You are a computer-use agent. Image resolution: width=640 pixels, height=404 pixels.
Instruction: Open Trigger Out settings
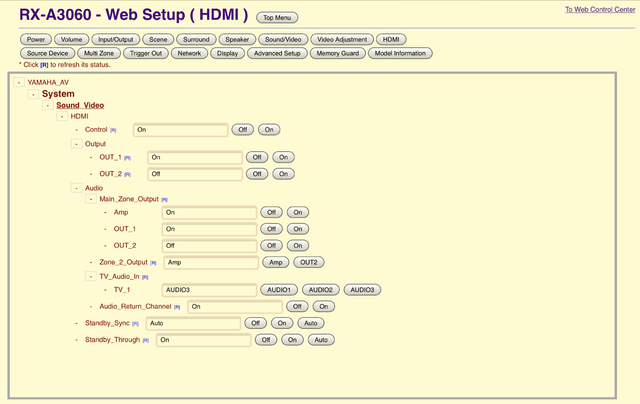(146, 53)
